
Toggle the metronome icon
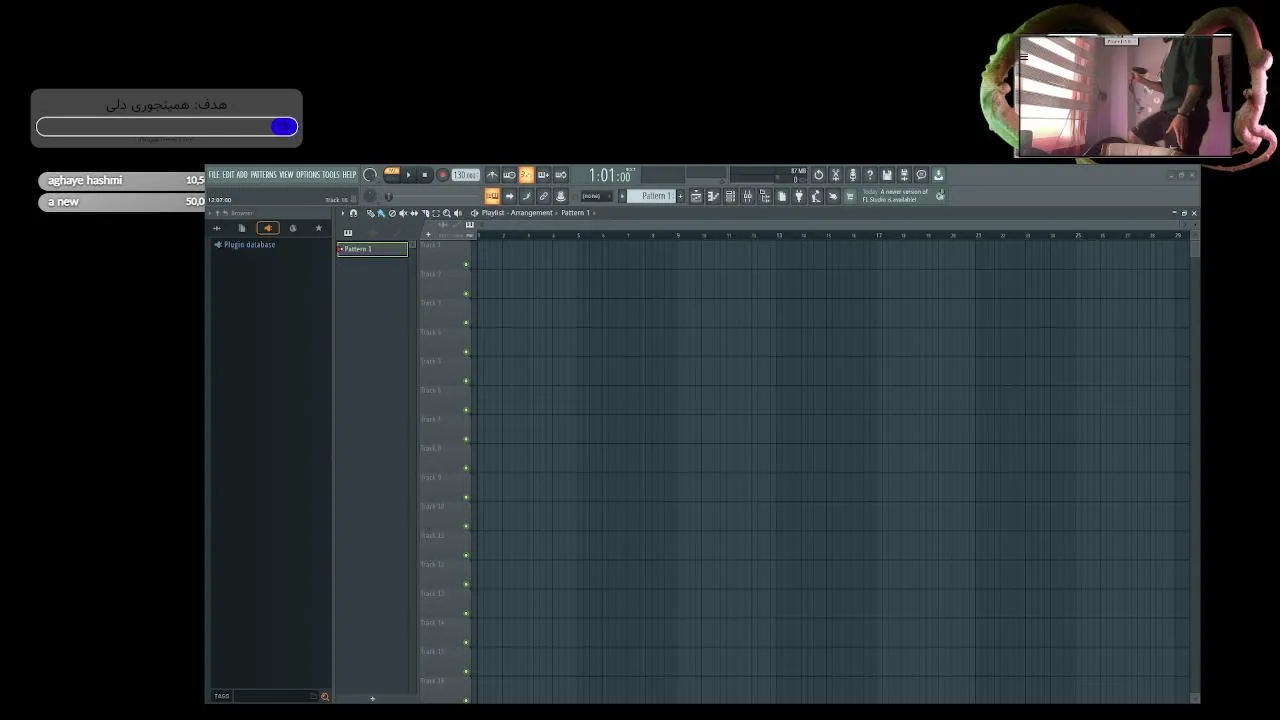coord(492,175)
